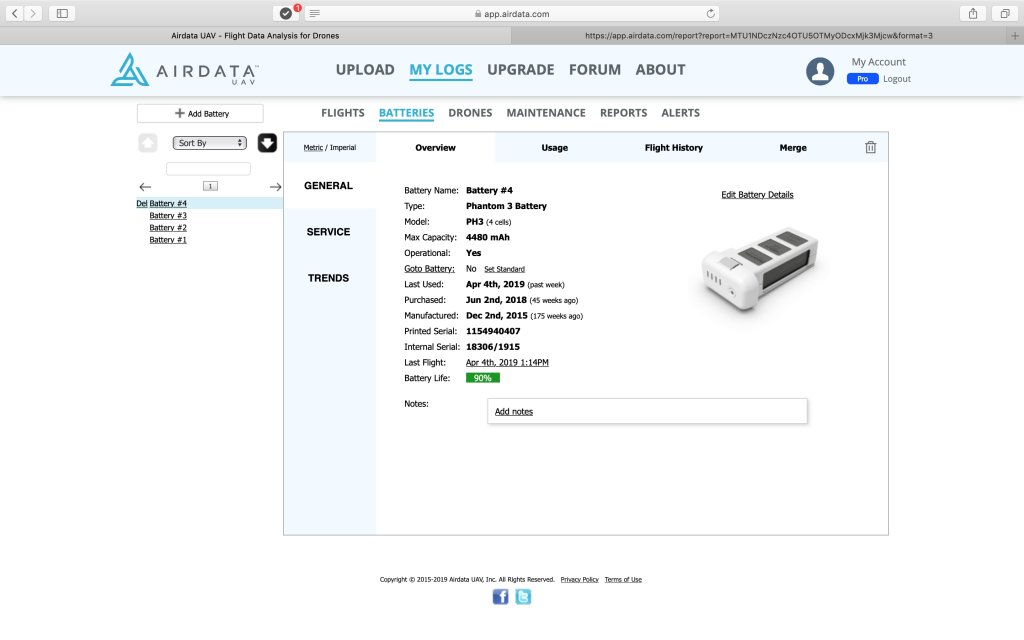Viewport: 1024px width, 640px height.
Task: Show all tabs overview button
Action: click(x=1005, y=13)
